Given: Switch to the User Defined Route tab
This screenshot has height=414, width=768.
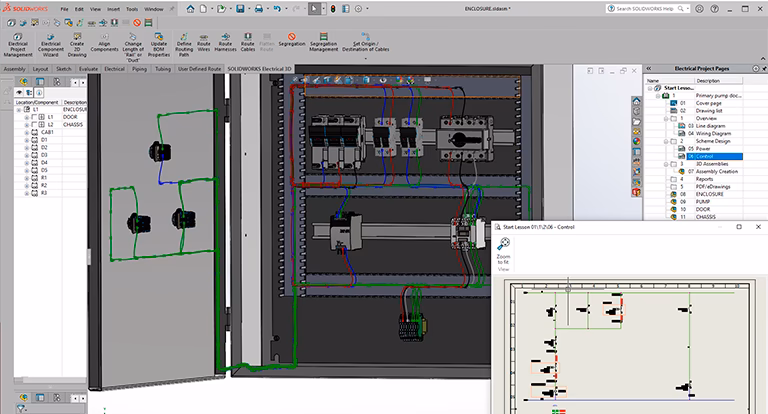Looking at the screenshot, I should pos(199,69).
